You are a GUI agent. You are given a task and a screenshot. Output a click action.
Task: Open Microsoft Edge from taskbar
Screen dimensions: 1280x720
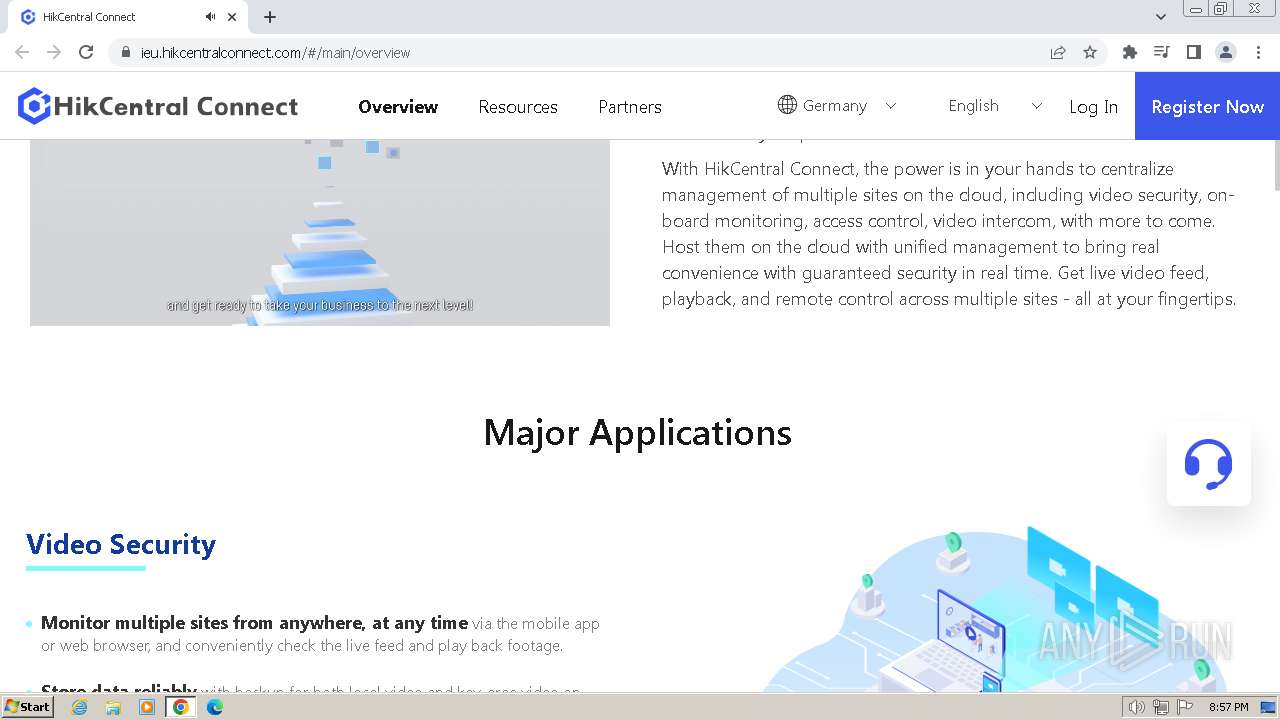215,707
